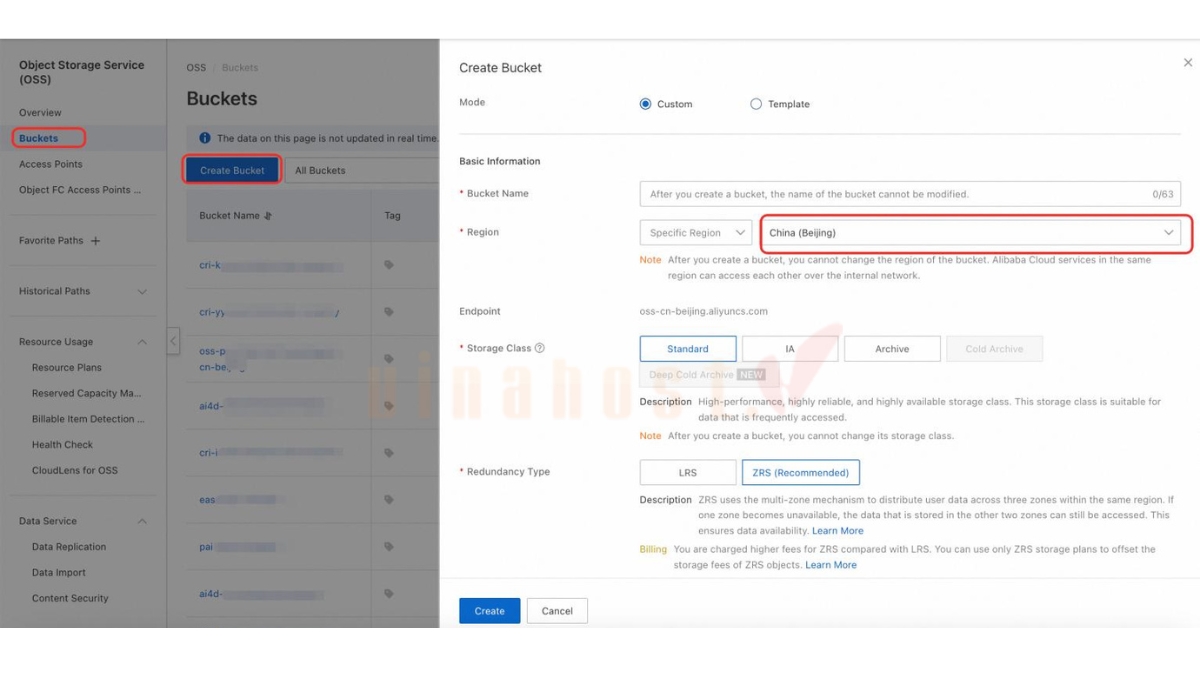
Task: Open Object FC Access Points in sidebar
Action: pos(80,190)
